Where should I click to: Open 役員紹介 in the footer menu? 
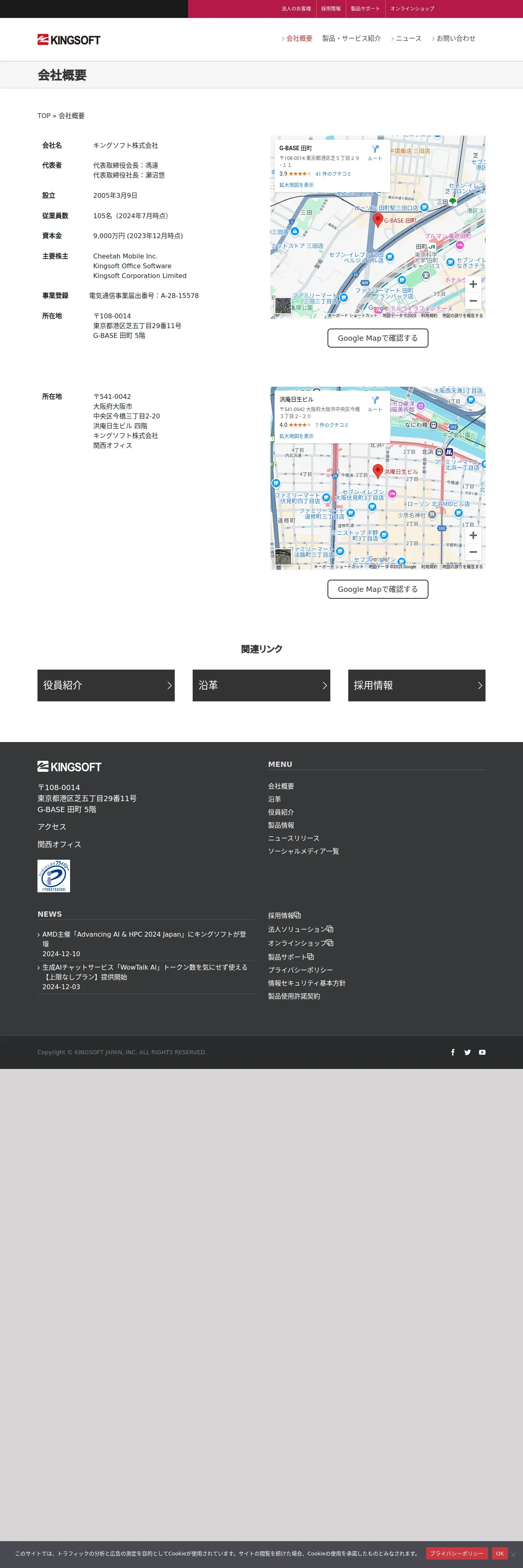(x=281, y=812)
